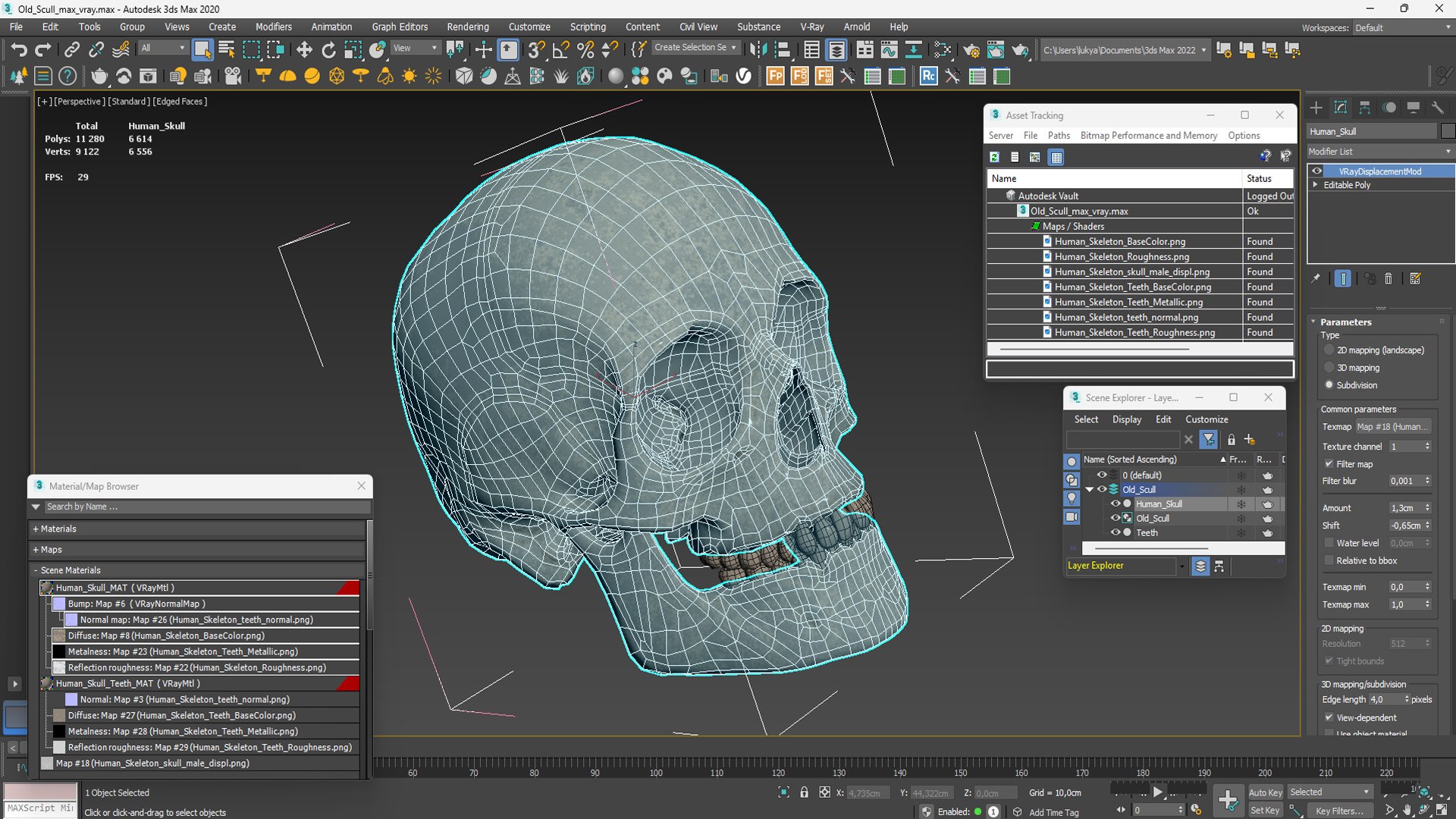Click the Auto Key button

click(x=1265, y=792)
